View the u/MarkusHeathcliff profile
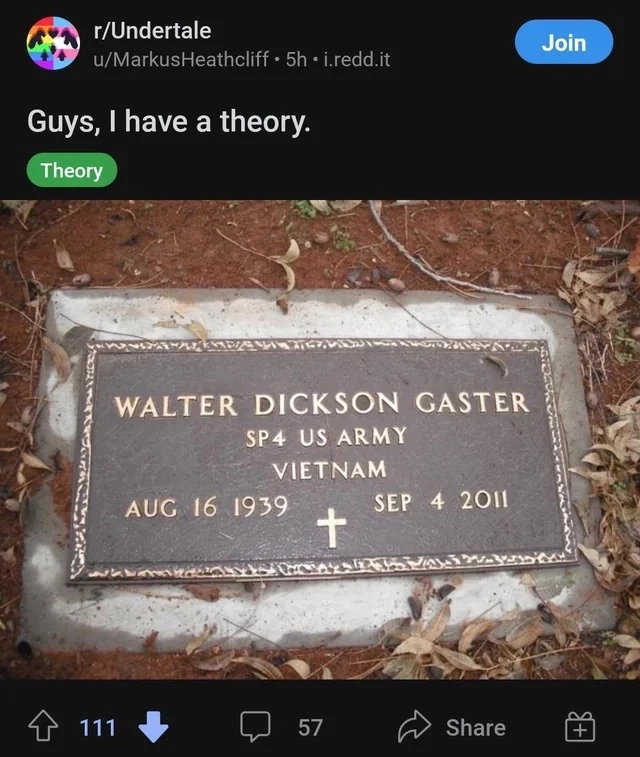The width and height of the screenshot is (640, 757). (181, 59)
